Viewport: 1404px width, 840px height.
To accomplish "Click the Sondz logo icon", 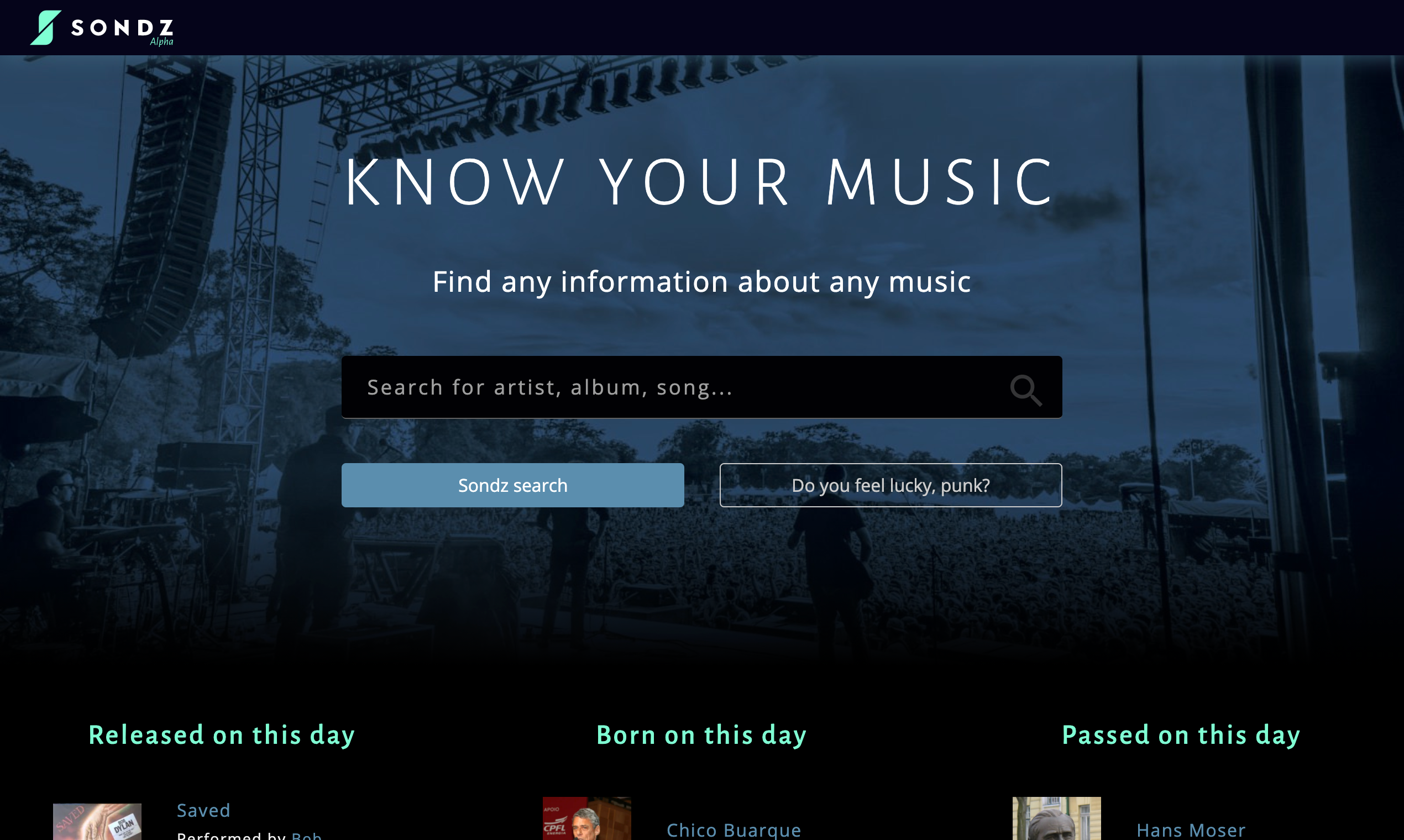I will point(46,27).
